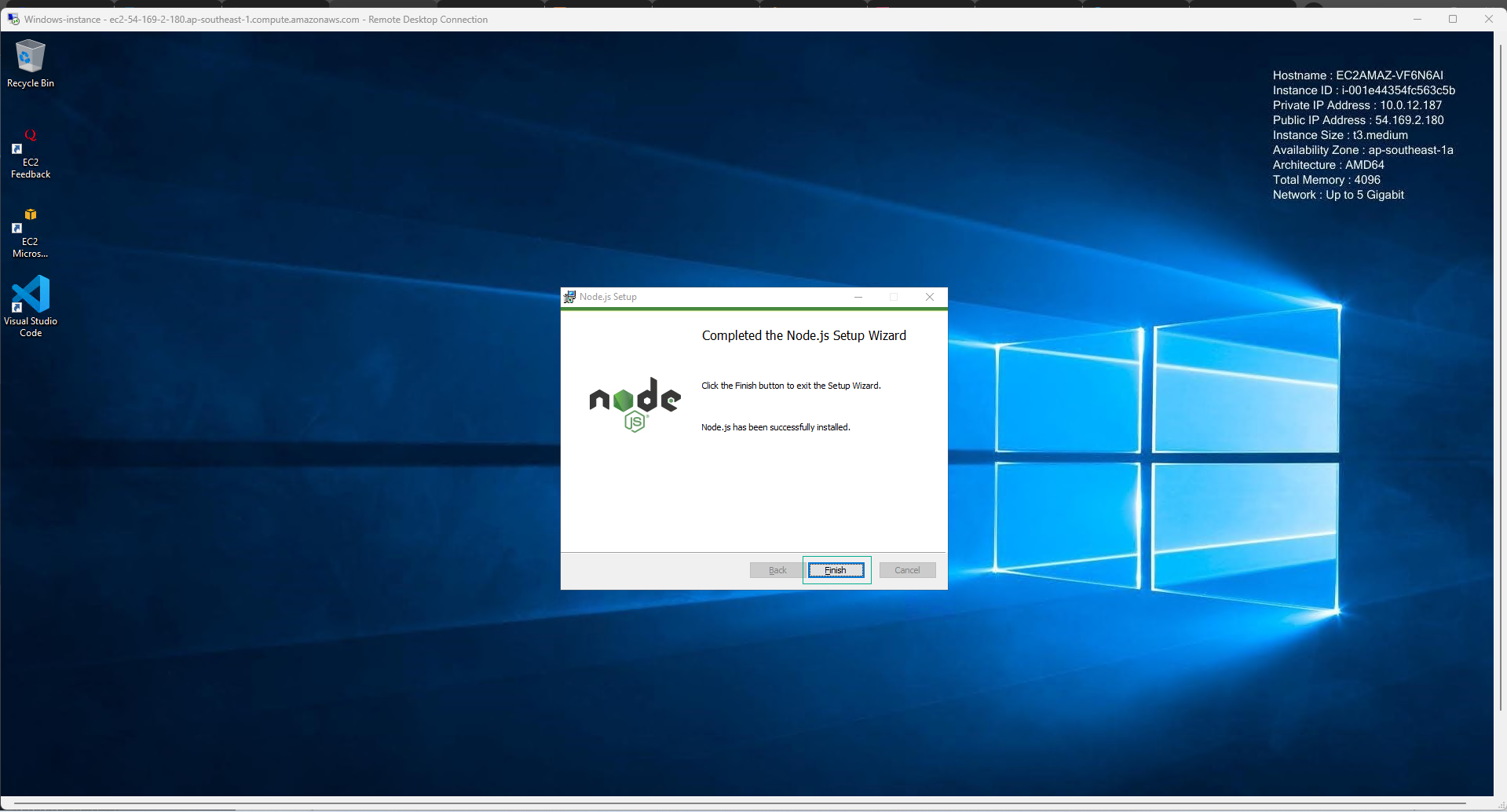Click the Total Memory 4096 line
1507x812 pixels.
1326,180
